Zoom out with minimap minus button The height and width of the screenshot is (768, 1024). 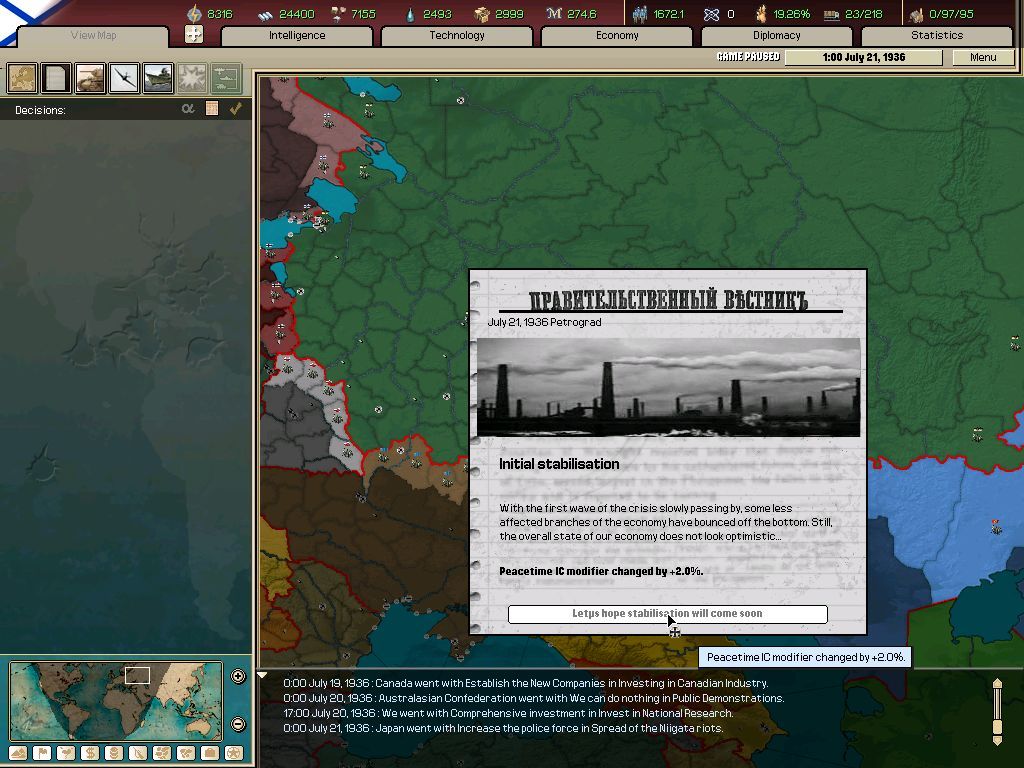pos(238,724)
